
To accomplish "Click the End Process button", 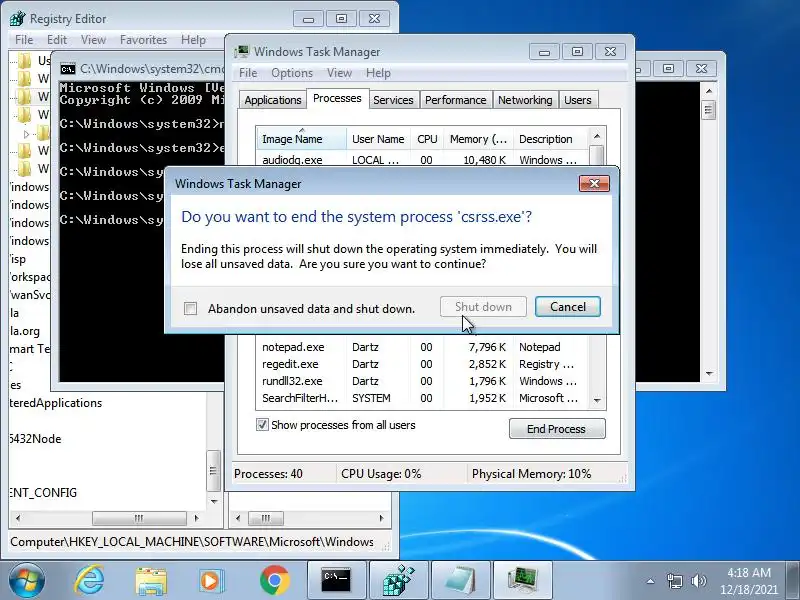I will pyautogui.click(x=557, y=429).
